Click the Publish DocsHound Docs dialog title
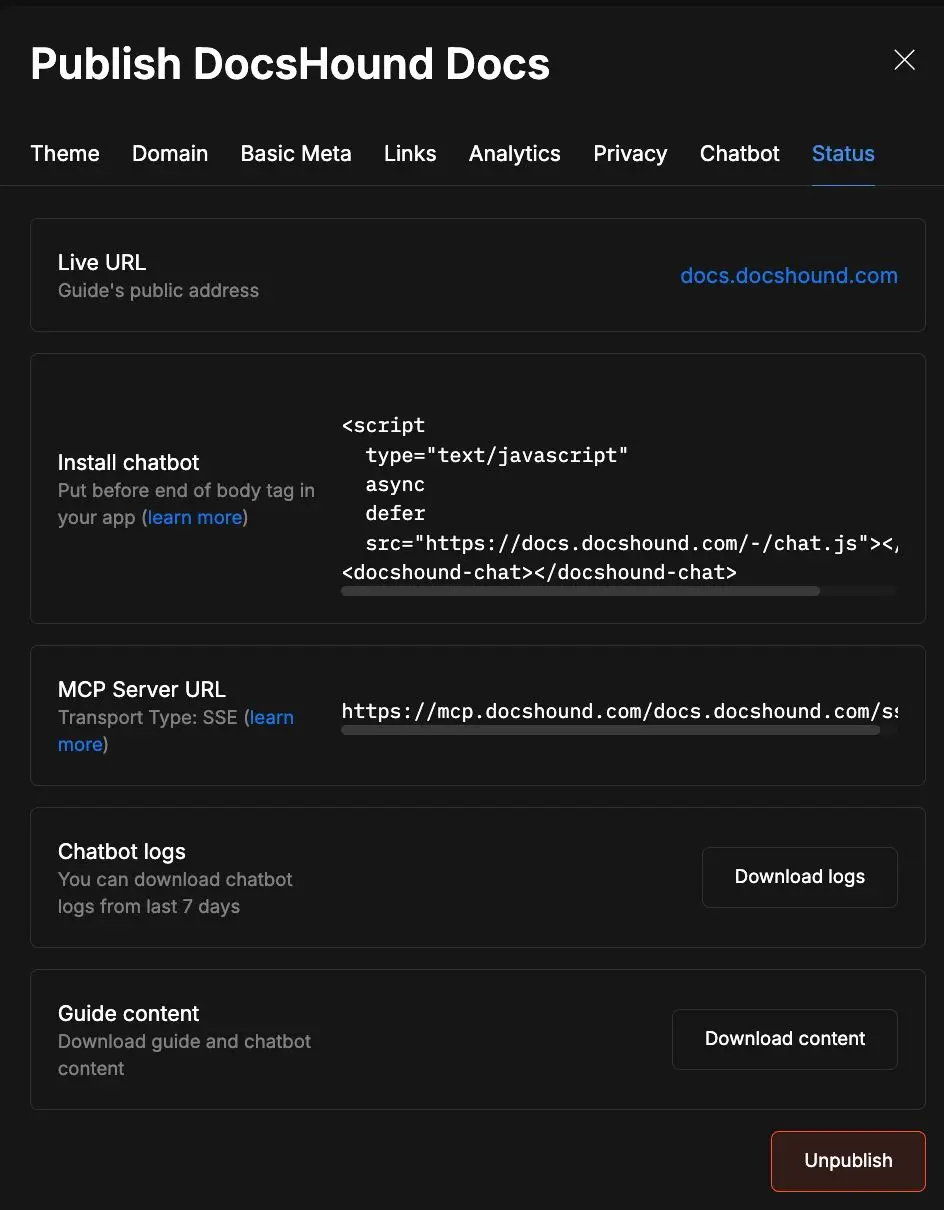Image resolution: width=944 pixels, height=1210 pixels. [x=290, y=64]
